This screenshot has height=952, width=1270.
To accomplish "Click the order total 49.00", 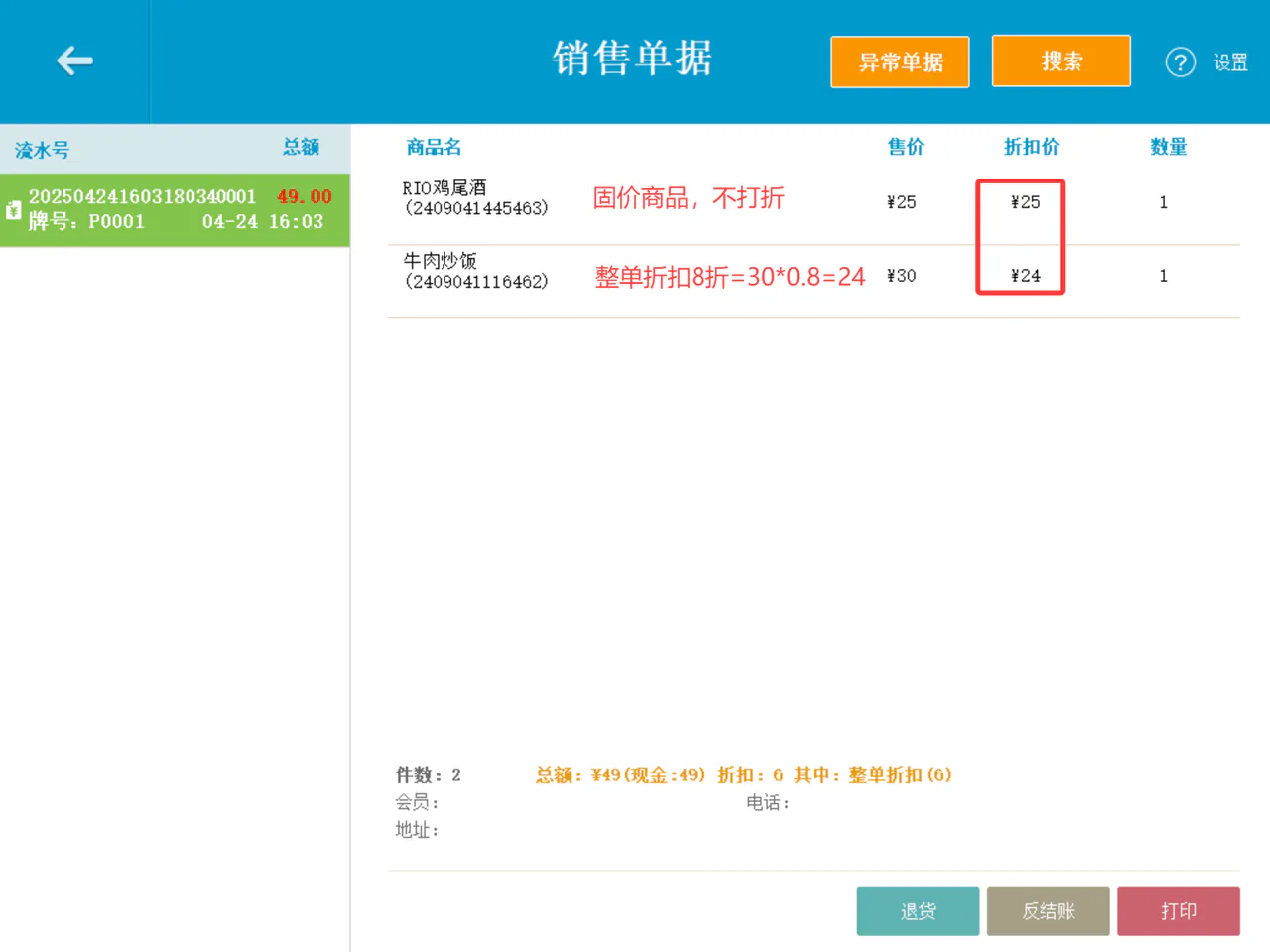I will pyautogui.click(x=305, y=196).
